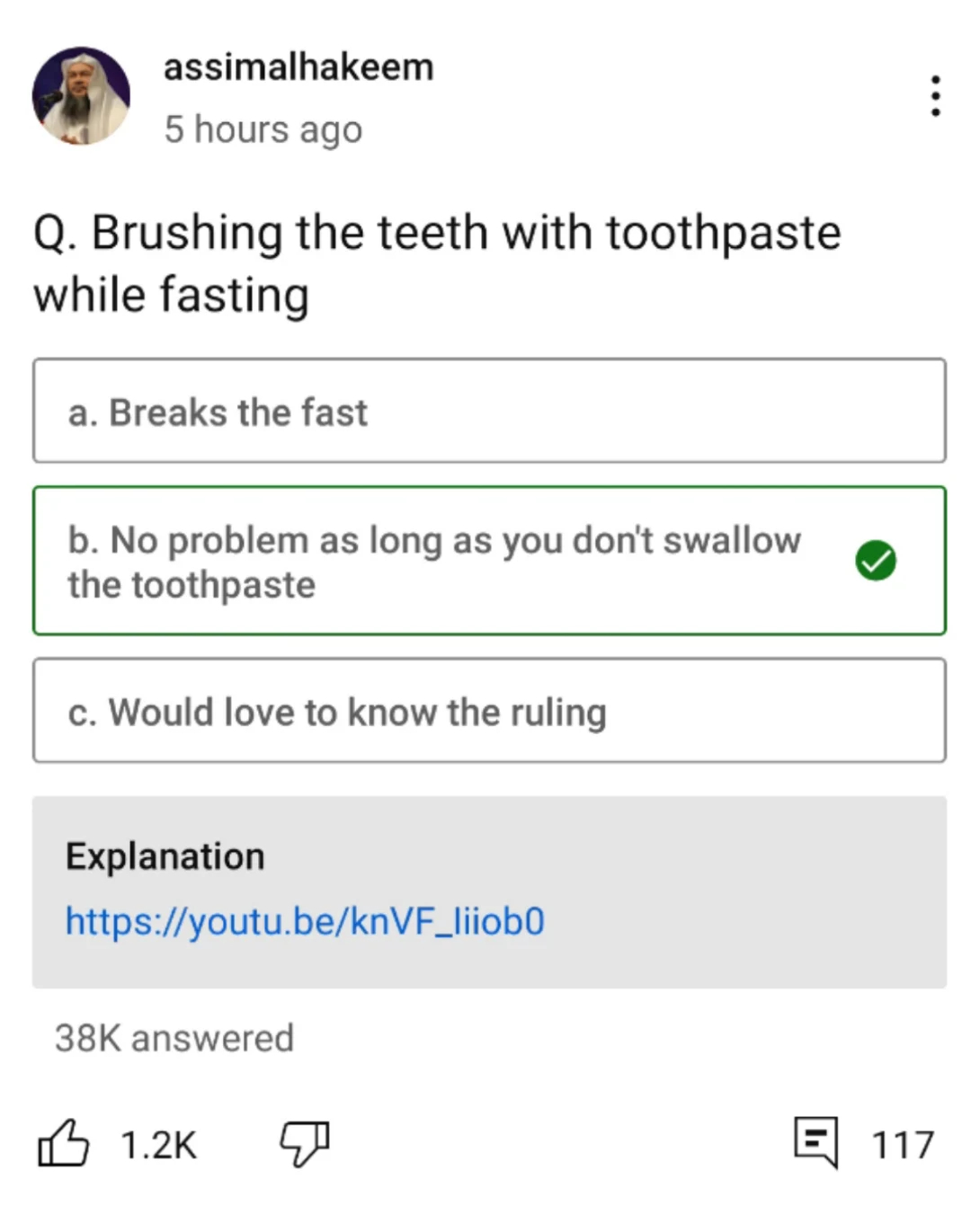Viewport: 971px width, 1232px height.
Task: Open the channel name assimalhakeem
Action: tap(298, 66)
